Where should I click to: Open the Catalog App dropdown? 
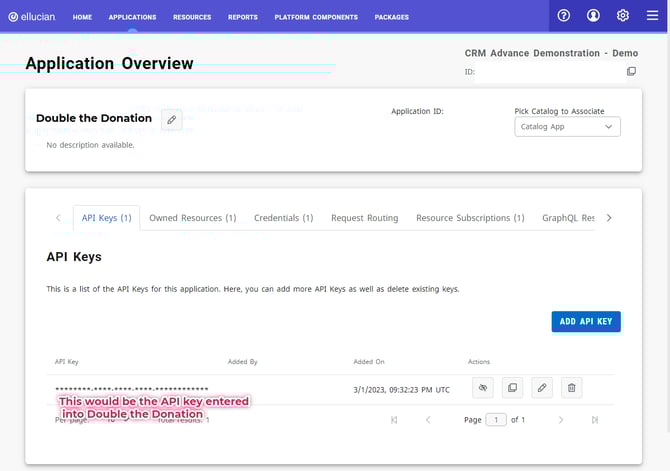click(x=567, y=127)
